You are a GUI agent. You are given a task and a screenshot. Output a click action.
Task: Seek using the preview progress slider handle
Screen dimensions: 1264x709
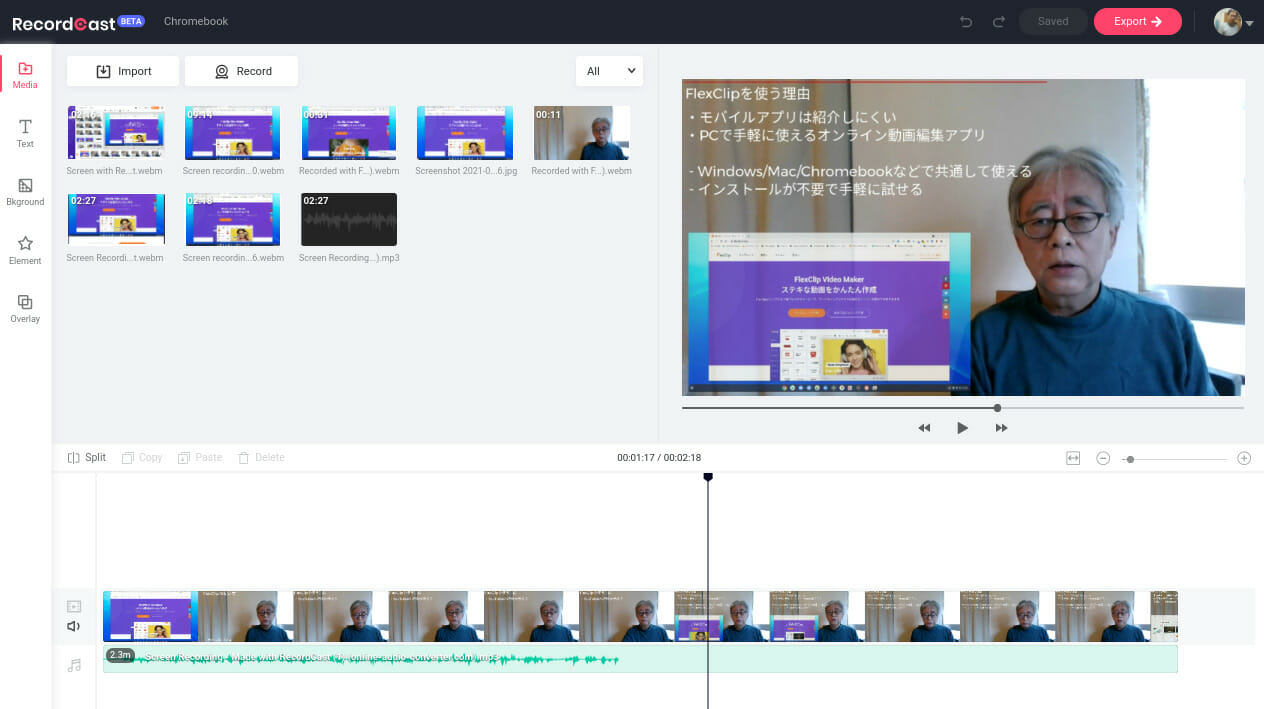[x=997, y=408]
